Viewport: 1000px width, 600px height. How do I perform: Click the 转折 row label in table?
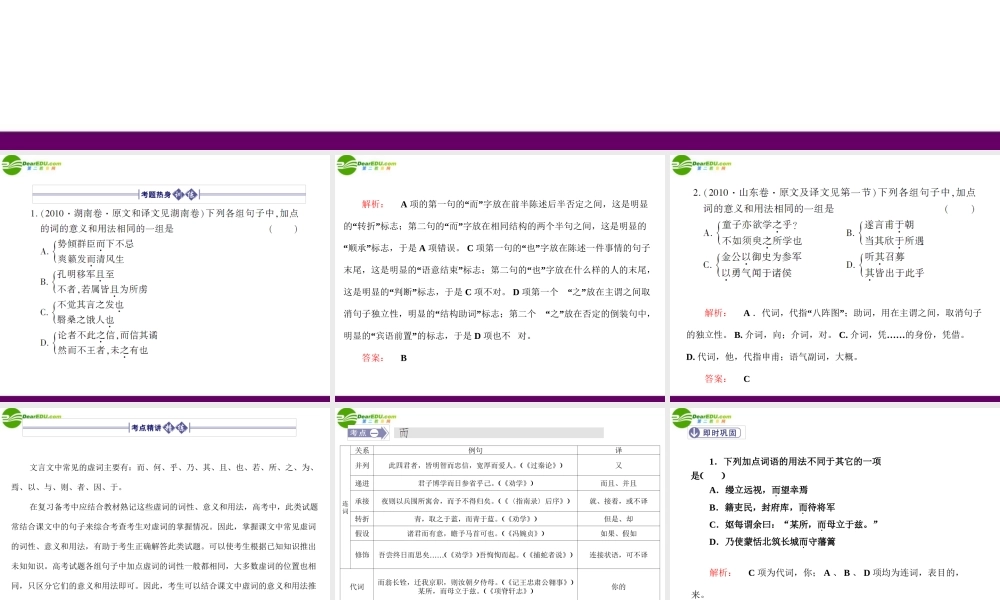(362, 519)
